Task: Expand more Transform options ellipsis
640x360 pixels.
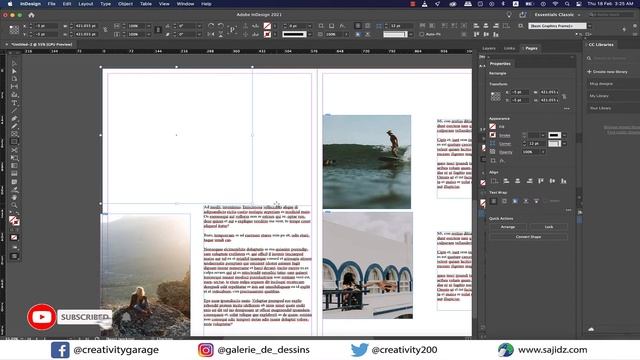Action: 567,109
